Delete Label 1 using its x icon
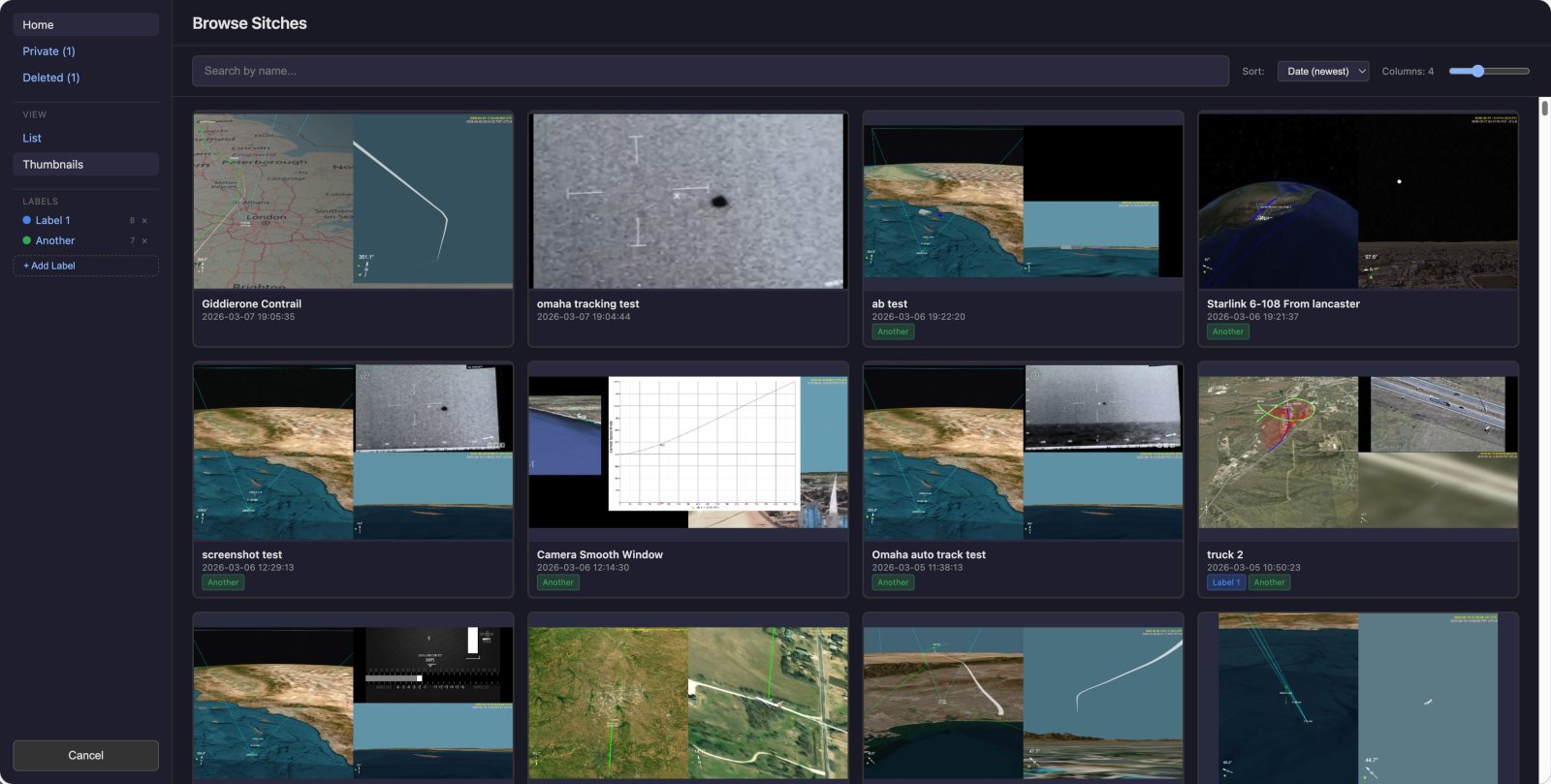Viewport: 1551px width, 784px height. [x=145, y=221]
